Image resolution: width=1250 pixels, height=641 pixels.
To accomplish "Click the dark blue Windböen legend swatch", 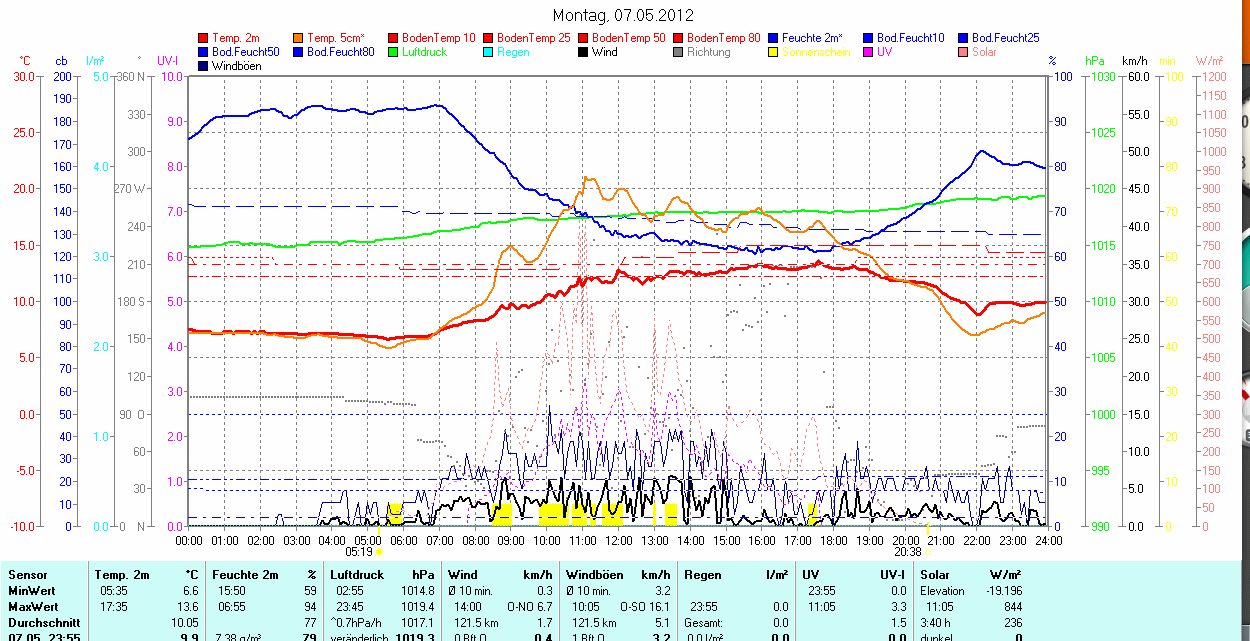I will pyautogui.click(x=203, y=66).
